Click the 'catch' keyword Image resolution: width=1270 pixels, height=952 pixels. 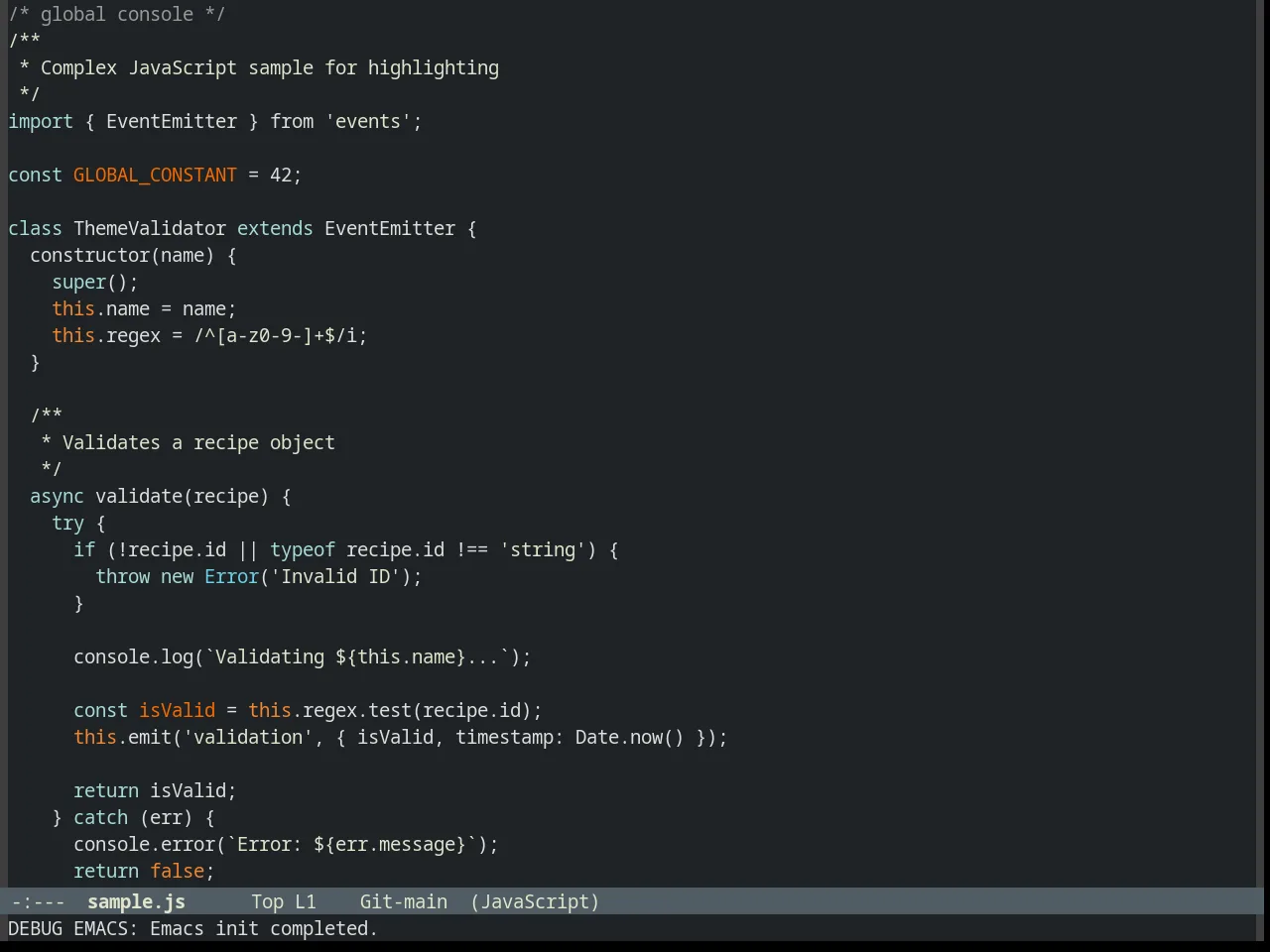point(100,817)
